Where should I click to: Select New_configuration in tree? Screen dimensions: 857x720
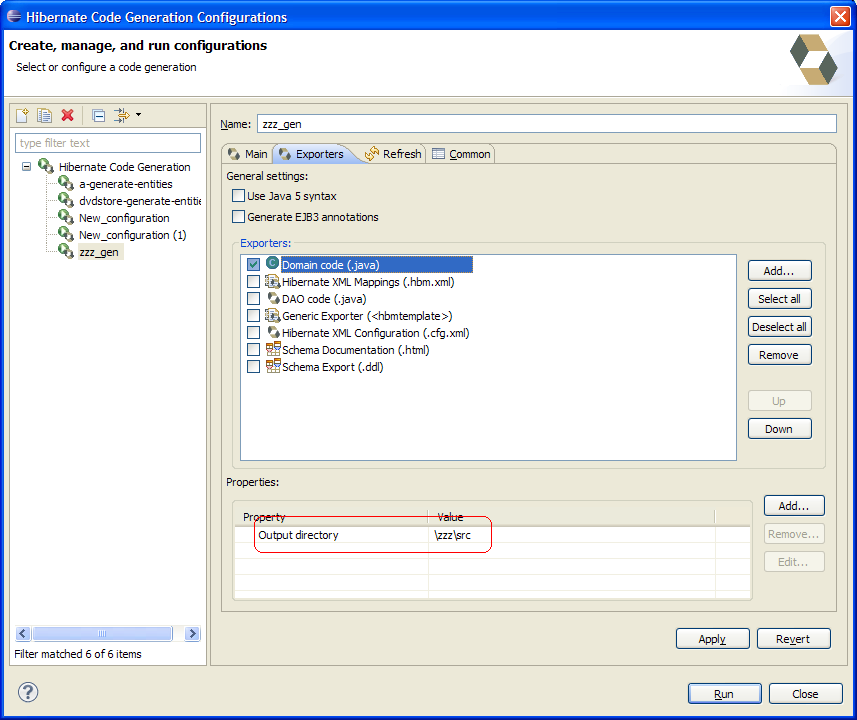pyautogui.click(x=124, y=218)
